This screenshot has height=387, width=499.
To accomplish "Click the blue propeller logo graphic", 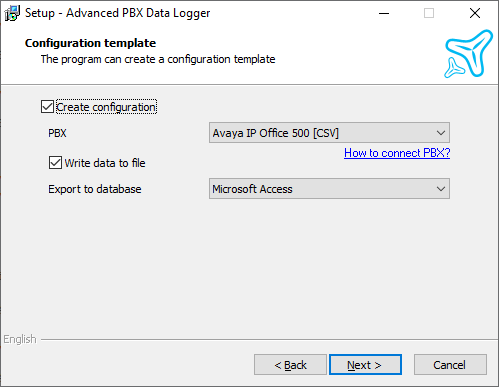I will [468, 54].
